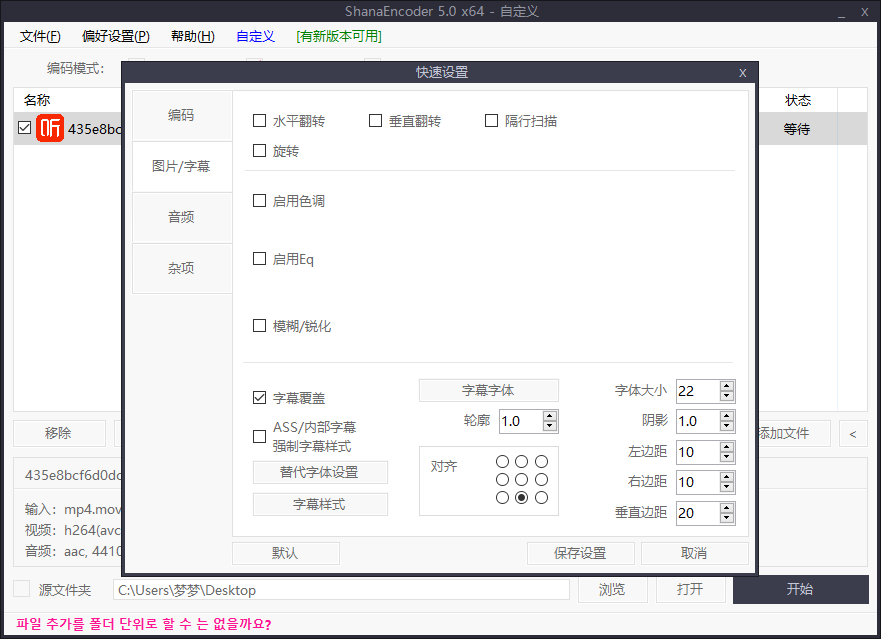This screenshot has width=881, height=639.
Task: Select the top-left 对齐 radio button
Action: click(x=502, y=461)
